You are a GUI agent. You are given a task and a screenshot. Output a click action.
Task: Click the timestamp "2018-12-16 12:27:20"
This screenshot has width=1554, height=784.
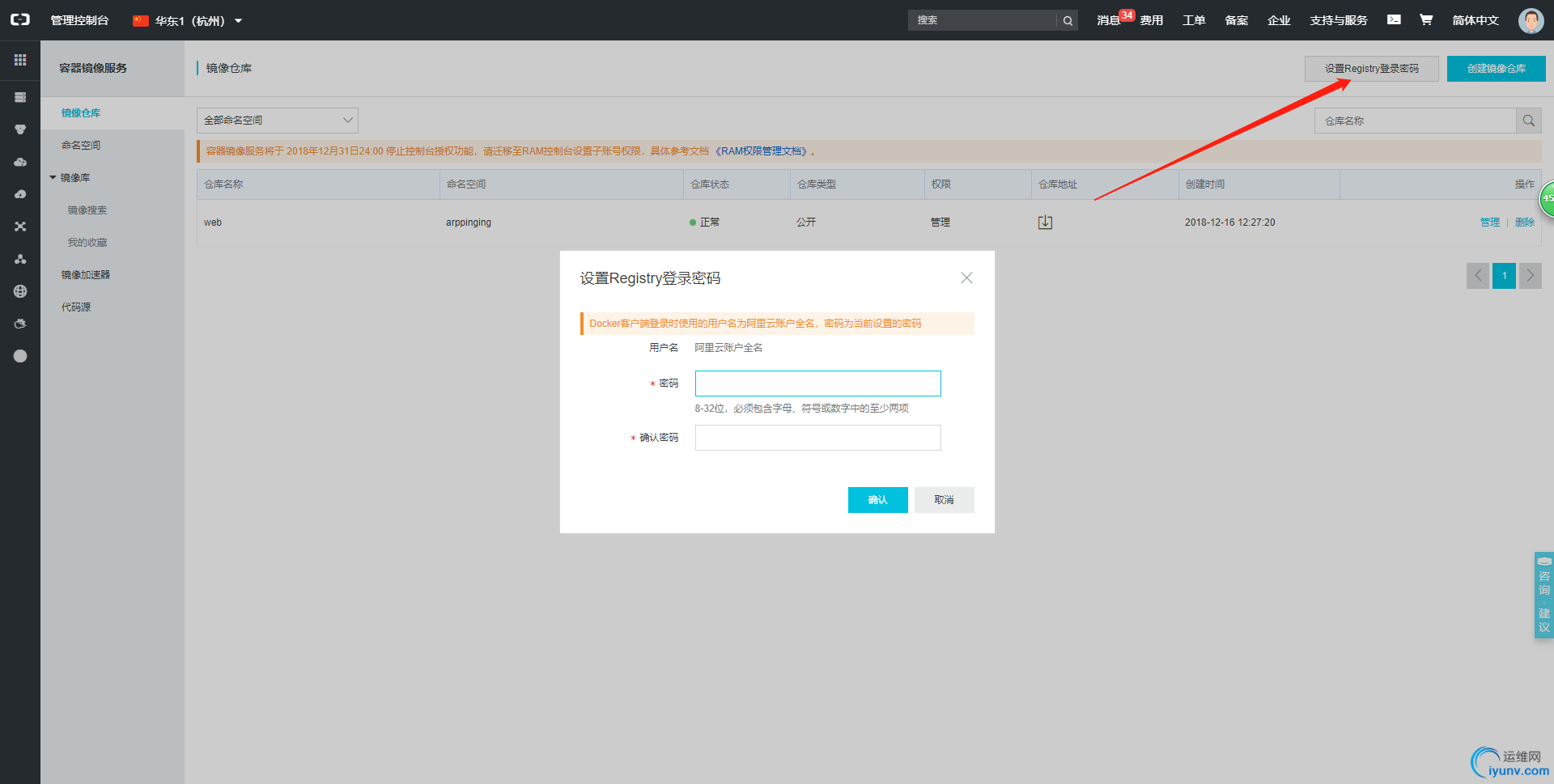pyautogui.click(x=1229, y=222)
